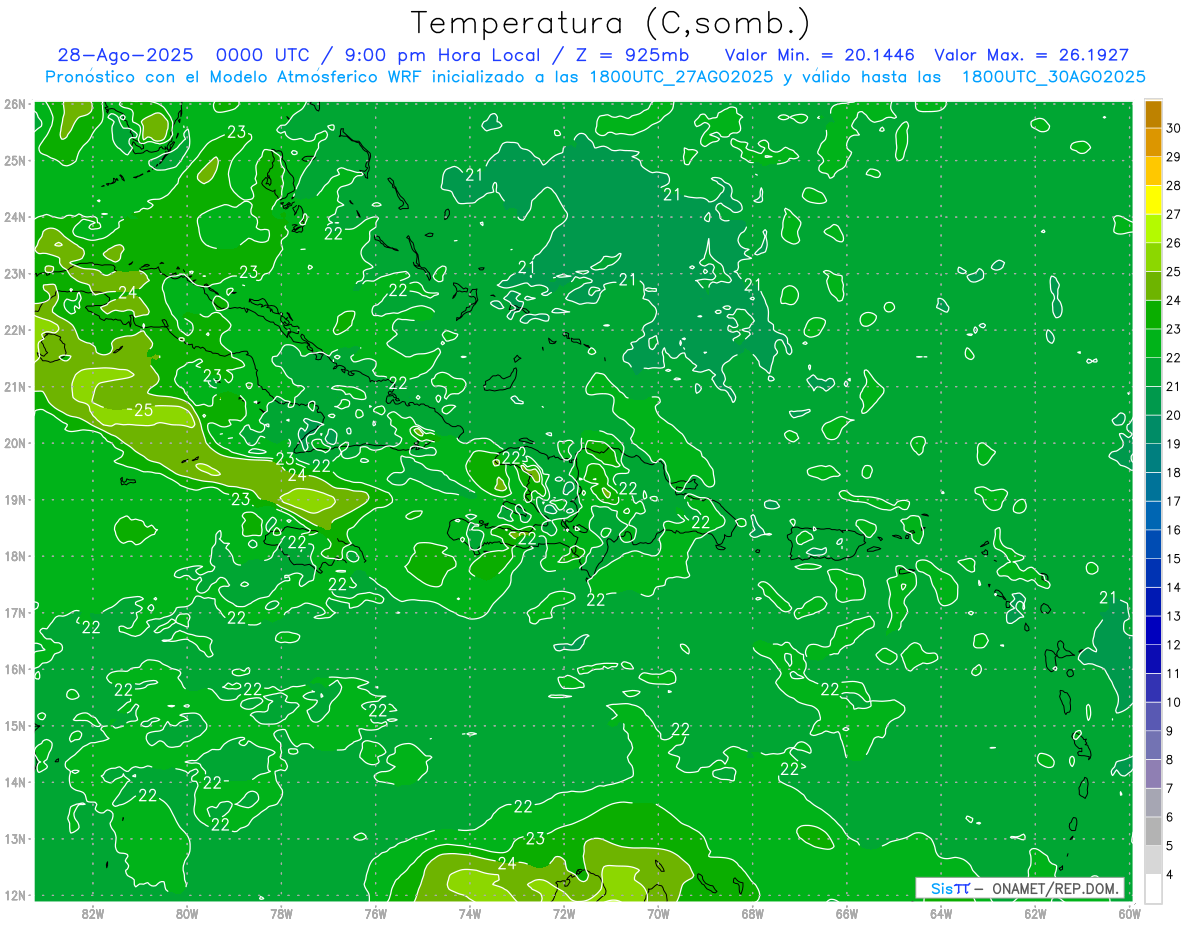Click the 21N latitude axis label
Viewport: 1200px width, 927px height.
(x=15, y=386)
